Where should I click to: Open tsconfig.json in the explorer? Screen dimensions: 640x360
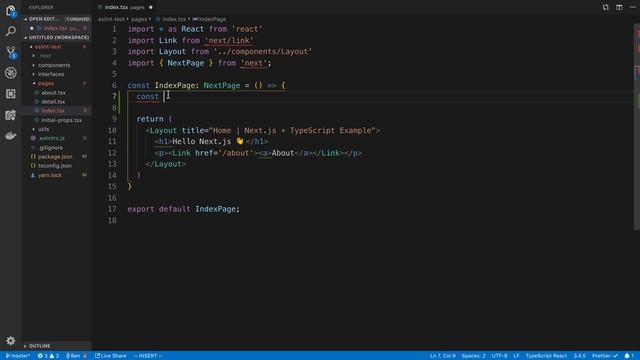55,166
